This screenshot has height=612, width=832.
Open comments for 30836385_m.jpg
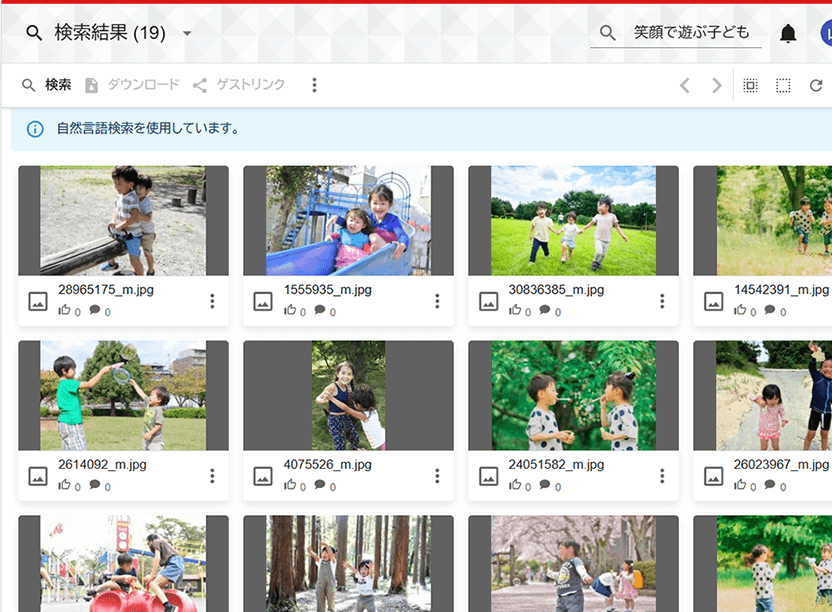coord(545,310)
